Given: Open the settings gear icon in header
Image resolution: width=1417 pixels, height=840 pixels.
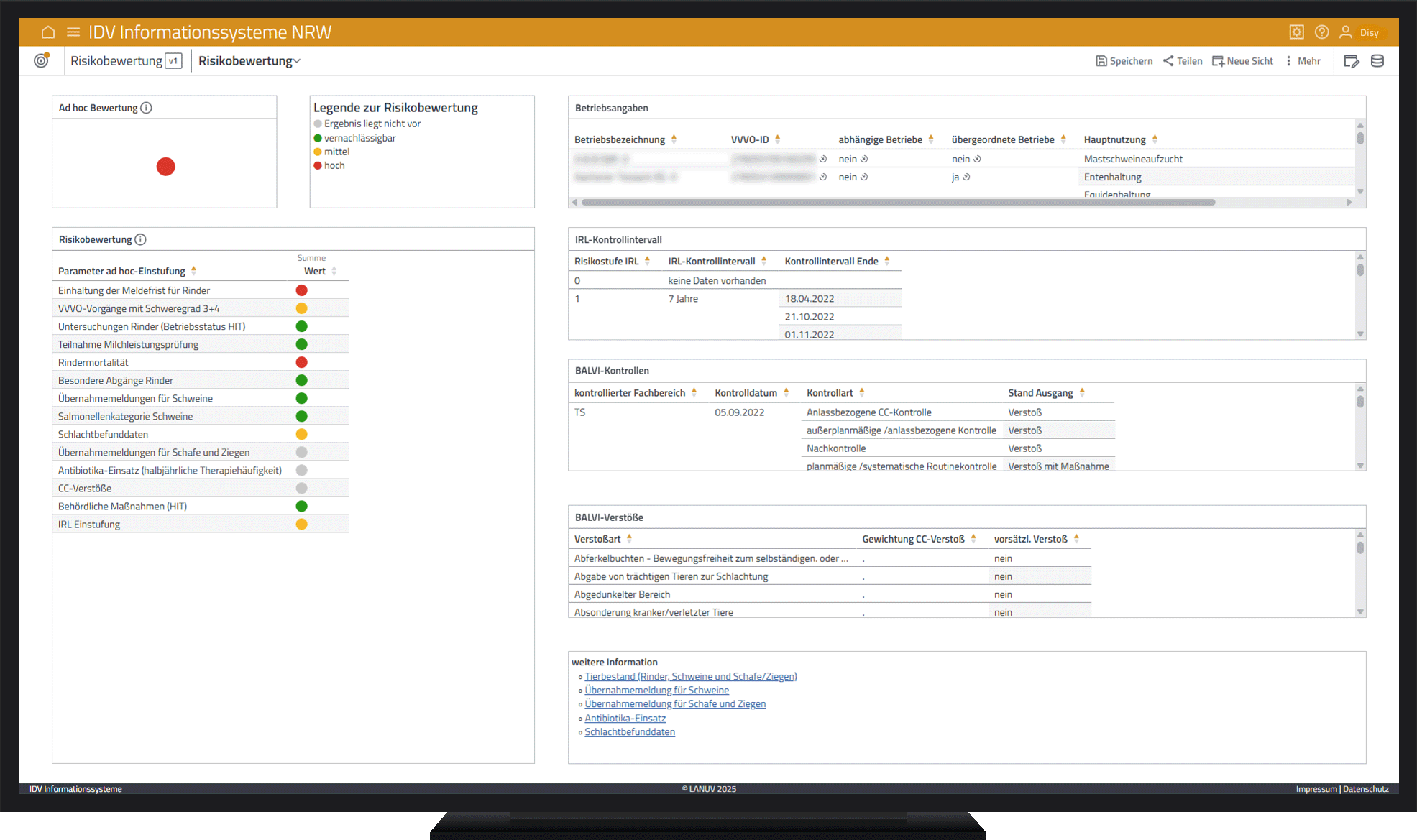Looking at the screenshot, I should [x=1296, y=32].
